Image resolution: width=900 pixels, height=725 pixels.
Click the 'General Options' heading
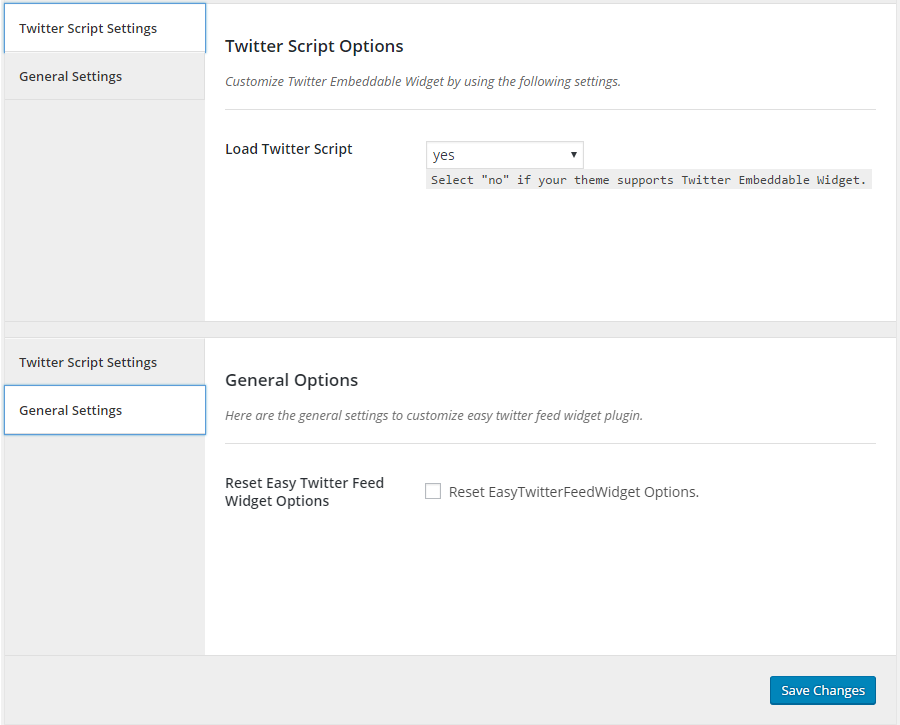click(292, 380)
